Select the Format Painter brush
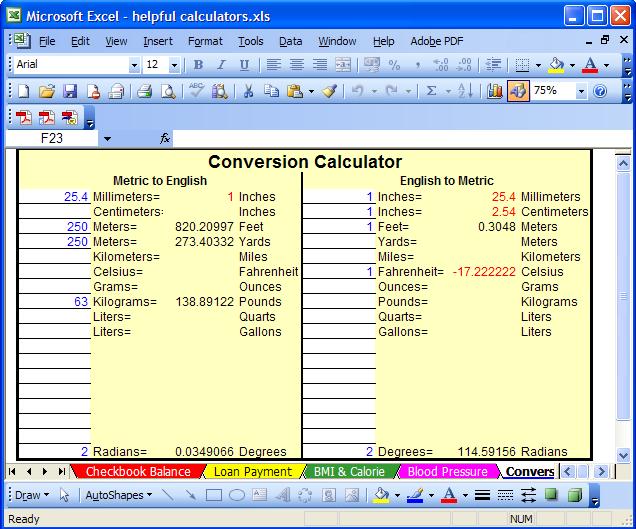 tap(329, 91)
